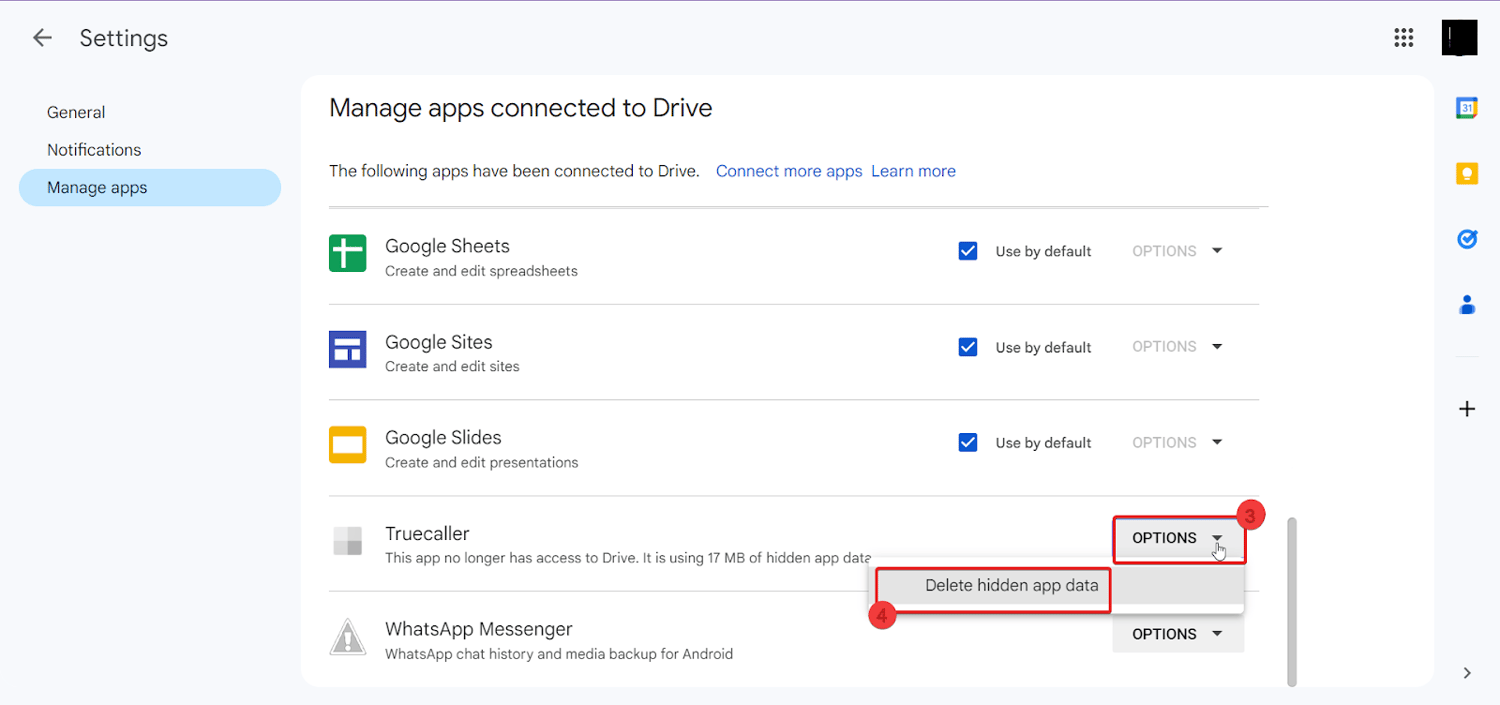Click the WhatsApp Messenger app name
Viewport: 1500px width, 705px height.
(x=479, y=629)
